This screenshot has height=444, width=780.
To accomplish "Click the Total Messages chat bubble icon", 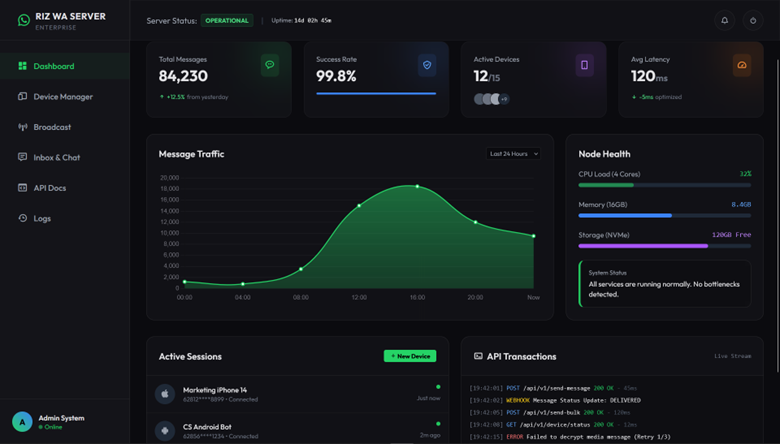I will click(269, 65).
